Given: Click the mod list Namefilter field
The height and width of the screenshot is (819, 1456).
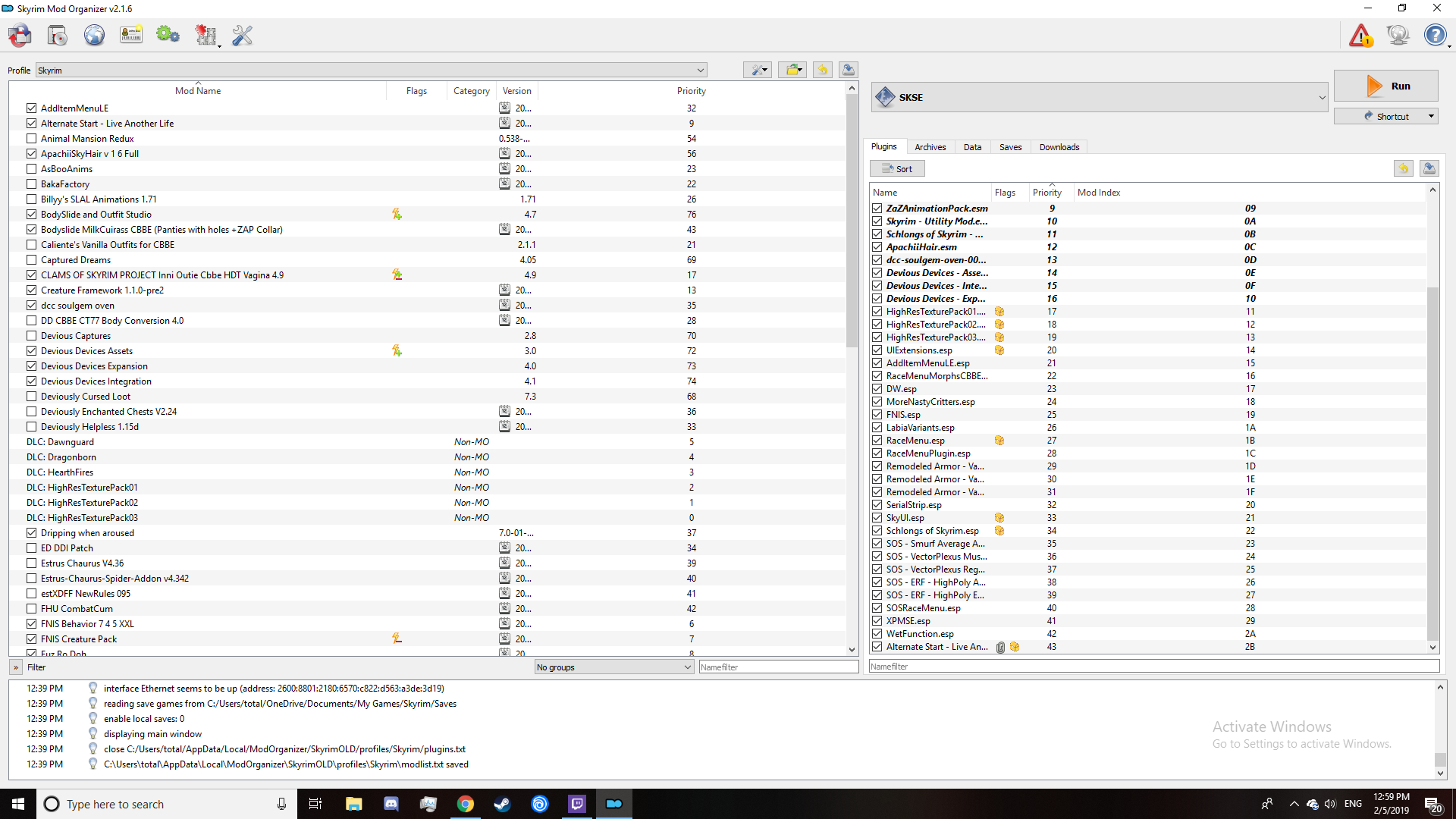Looking at the screenshot, I should tap(778, 667).
